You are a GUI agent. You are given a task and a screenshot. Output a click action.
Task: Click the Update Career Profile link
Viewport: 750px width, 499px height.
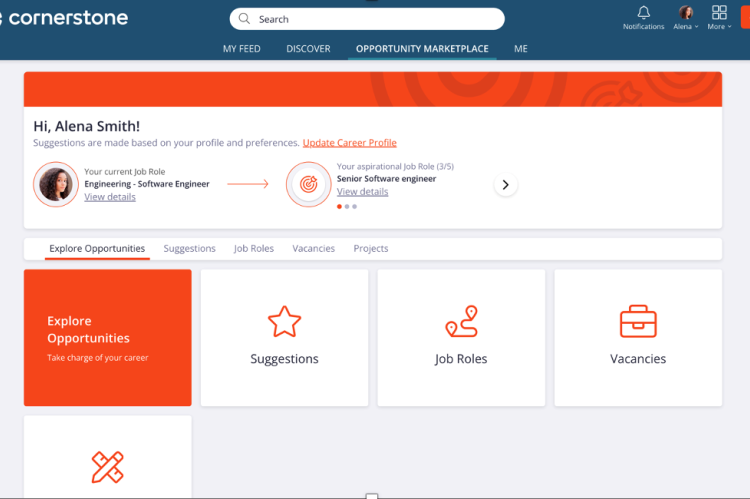click(x=350, y=143)
